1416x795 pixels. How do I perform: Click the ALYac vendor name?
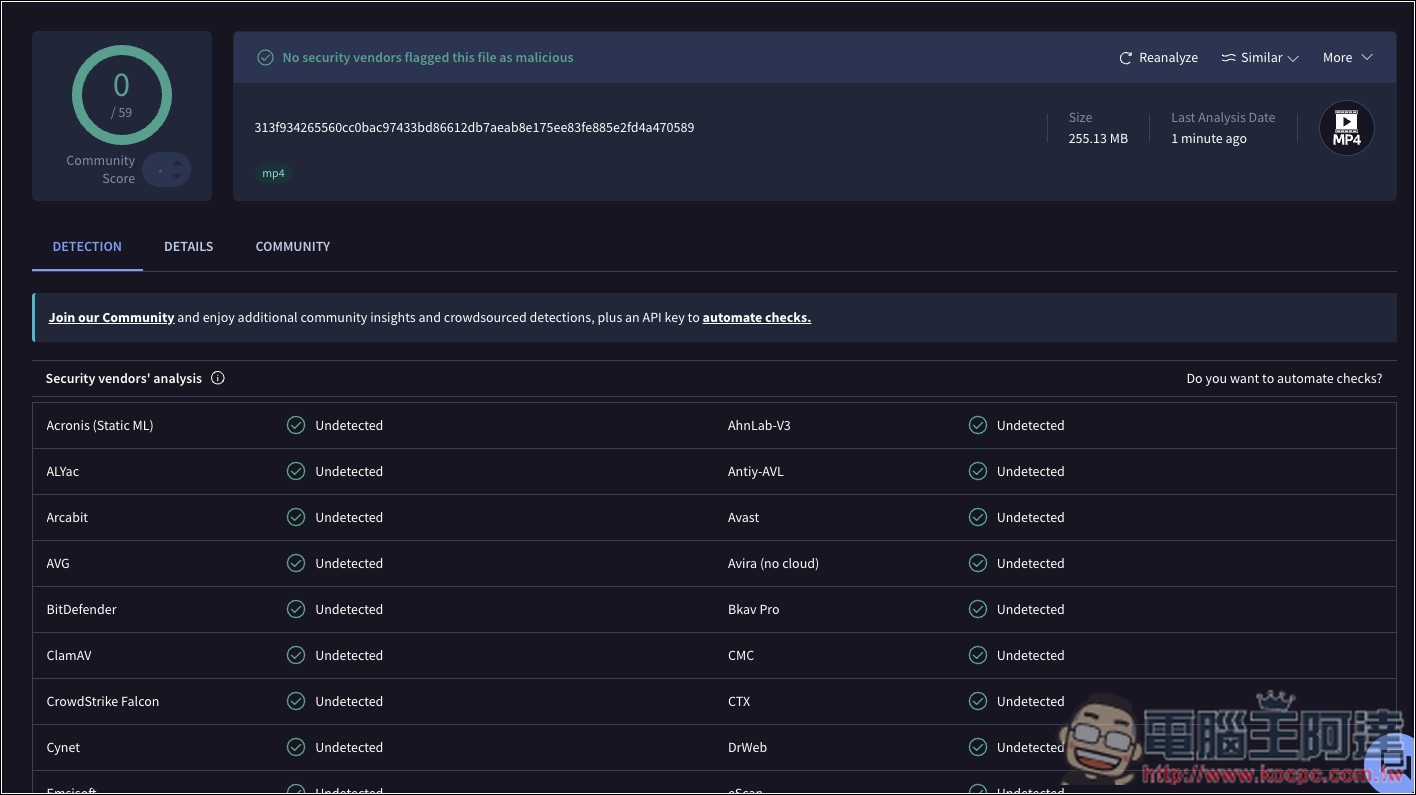coord(62,471)
